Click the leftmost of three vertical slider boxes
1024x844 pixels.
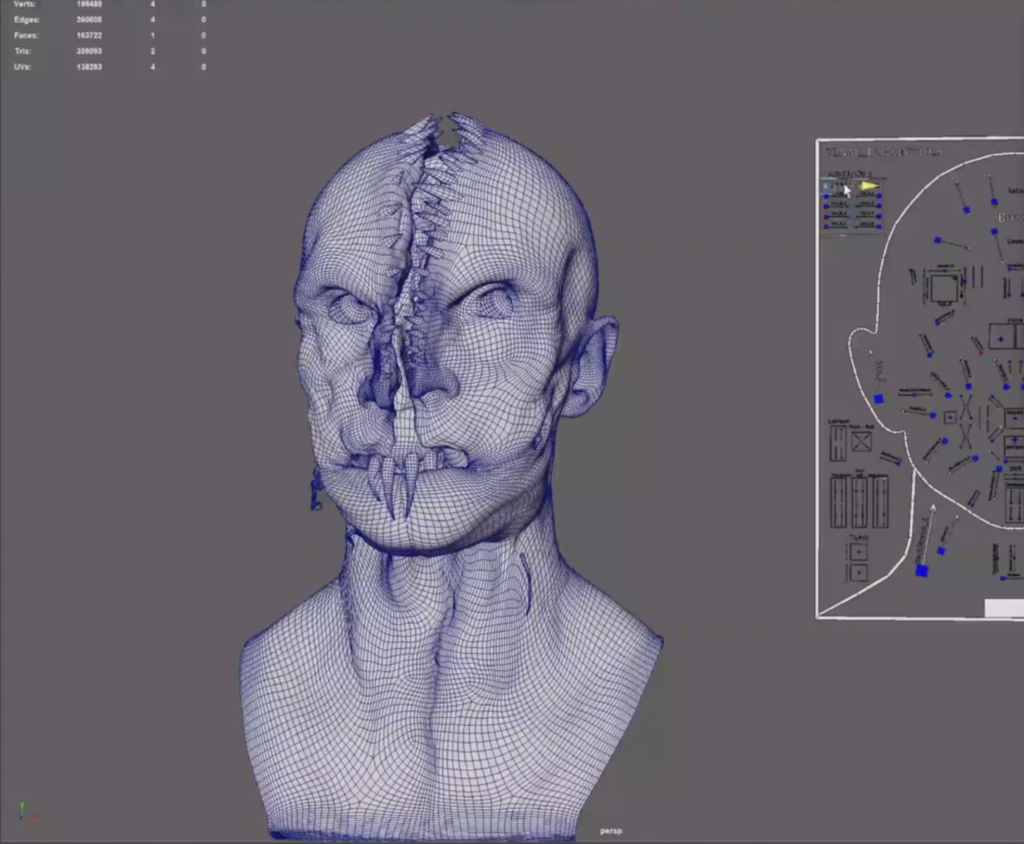pos(839,502)
